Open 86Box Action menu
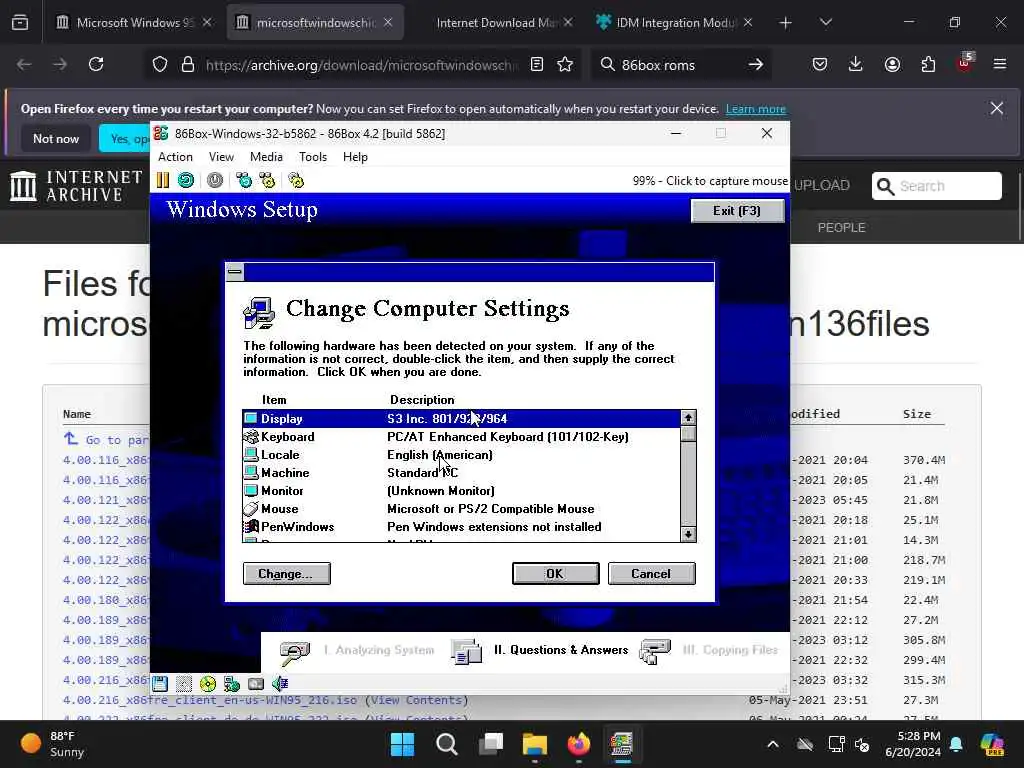The image size is (1024, 768). coord(176,157)
